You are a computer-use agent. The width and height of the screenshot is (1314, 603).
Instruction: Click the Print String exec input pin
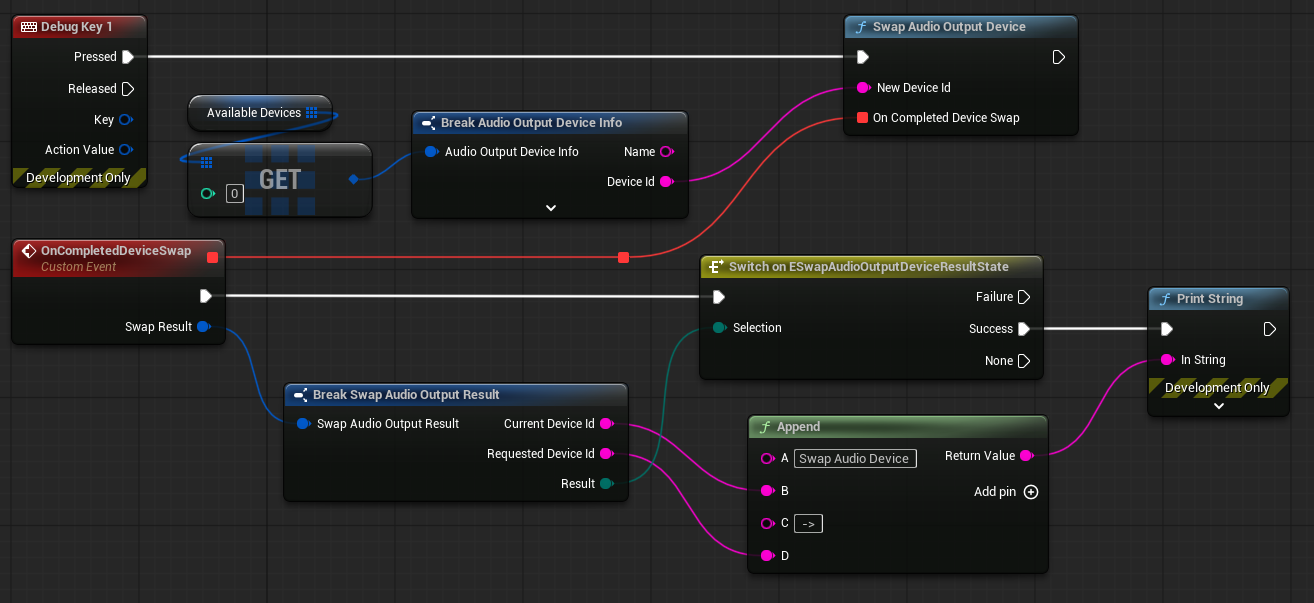(1167, 329)
